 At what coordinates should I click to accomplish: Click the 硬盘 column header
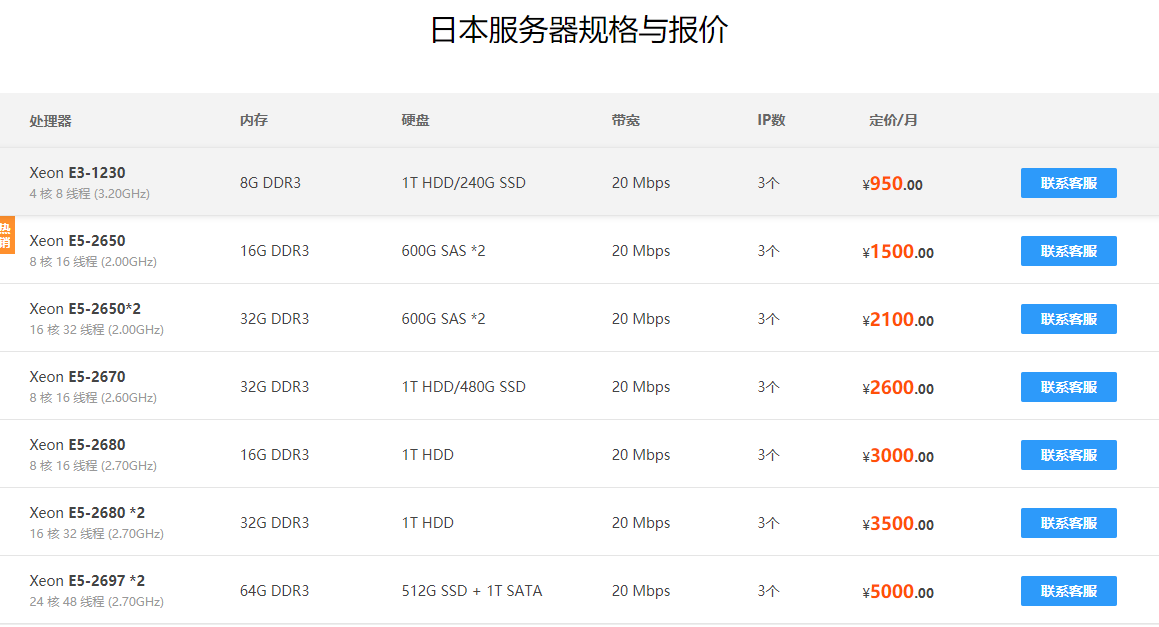[x=415, y=120]
